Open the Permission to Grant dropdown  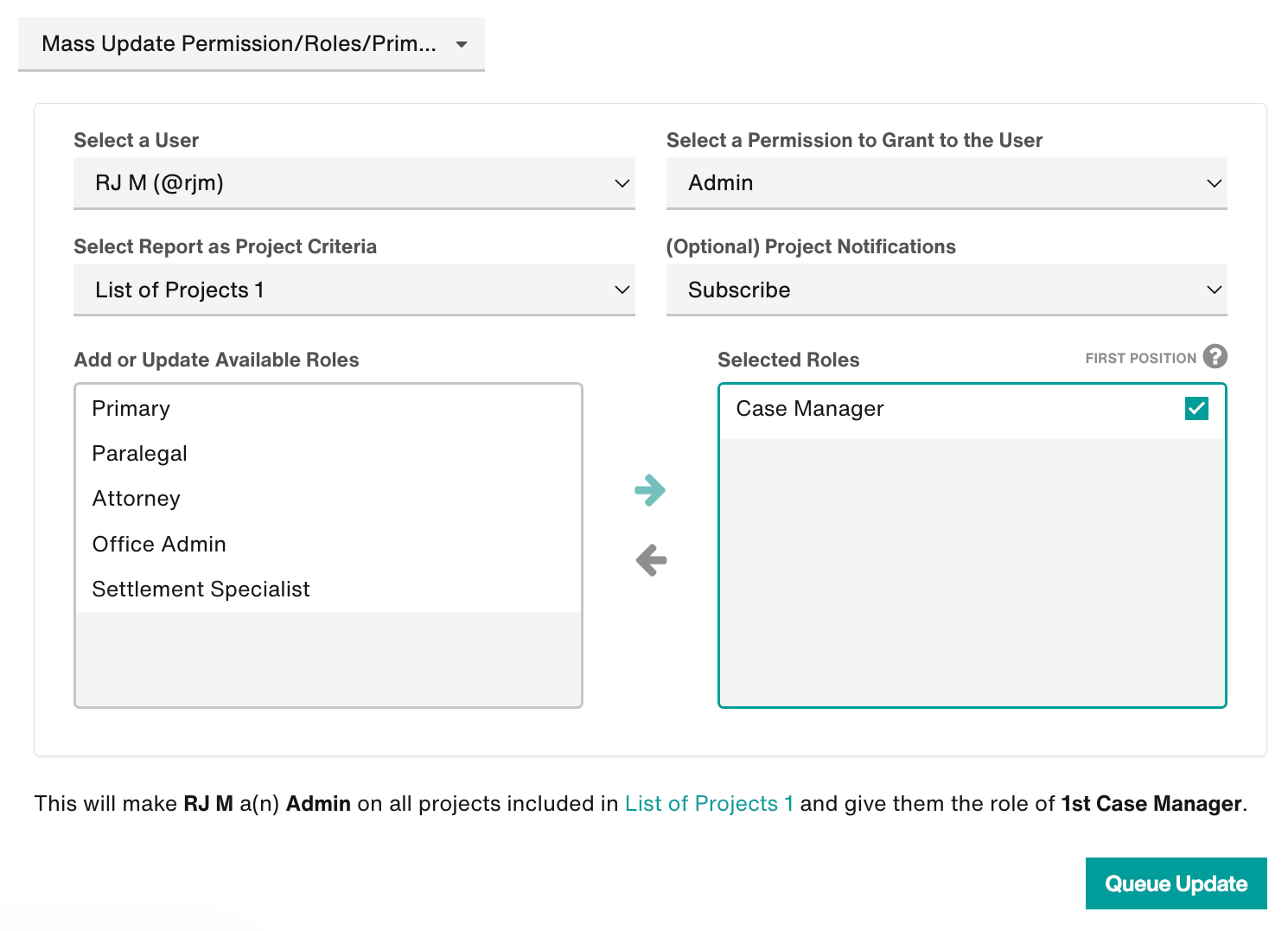pyautogui.click(x=947, y=183)
